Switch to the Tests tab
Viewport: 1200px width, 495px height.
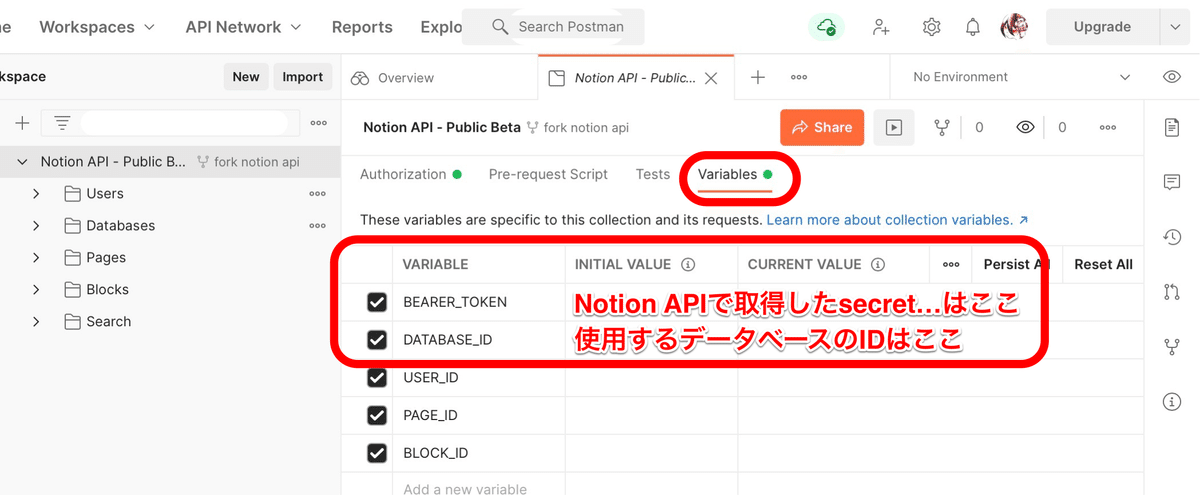pos(653,174)
